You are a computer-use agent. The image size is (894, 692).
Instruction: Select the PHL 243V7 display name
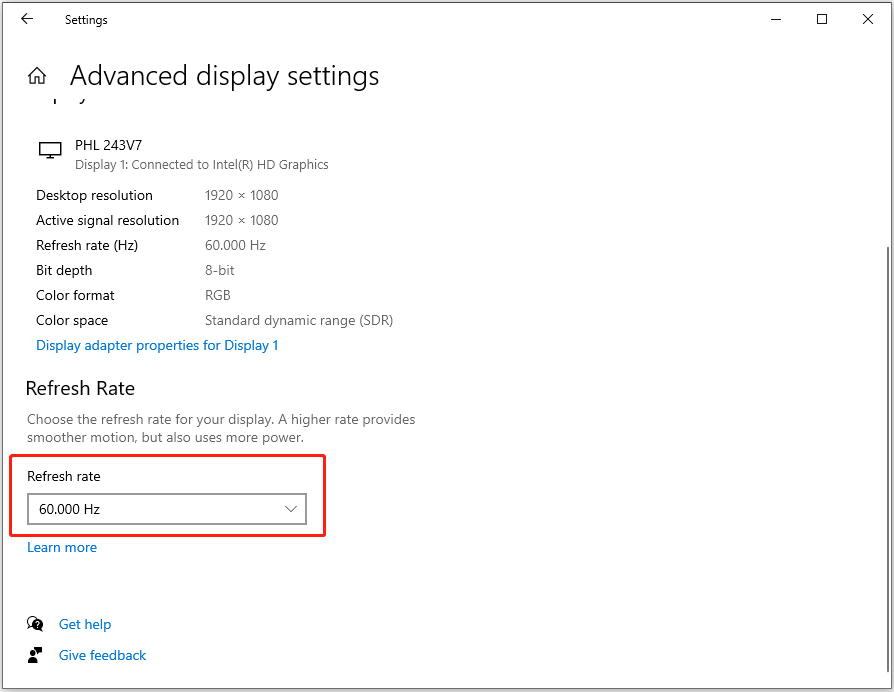tap(109, 145)
